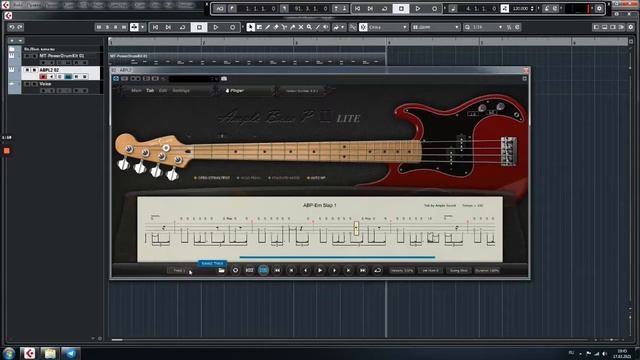Click Tab Player skip to end button
Screen dimensions: 640x360
tap(362, 270)
